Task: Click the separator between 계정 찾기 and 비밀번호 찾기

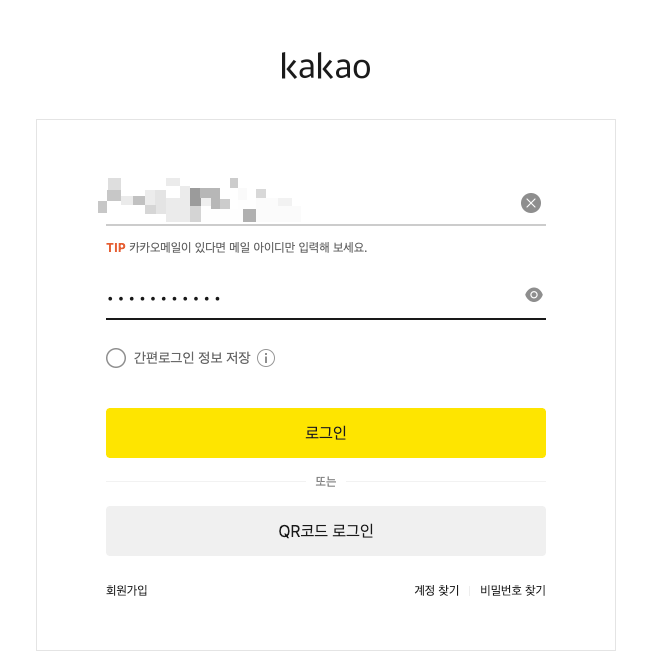Action: click(469, 591)
